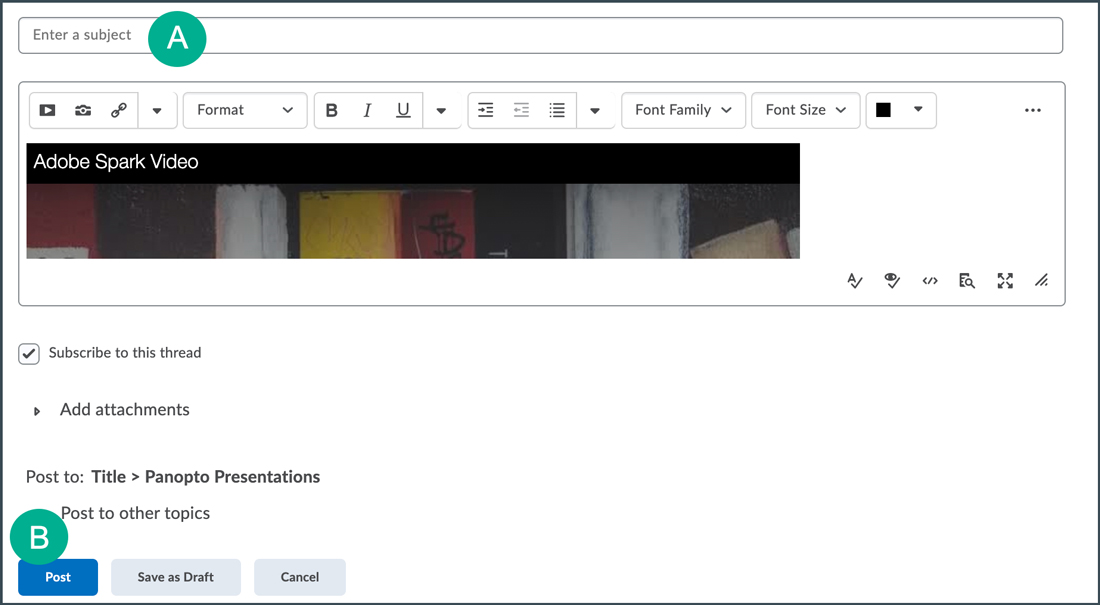Click the Enter a subject field
Screen dimensions: 1100x605
point(540,35)
